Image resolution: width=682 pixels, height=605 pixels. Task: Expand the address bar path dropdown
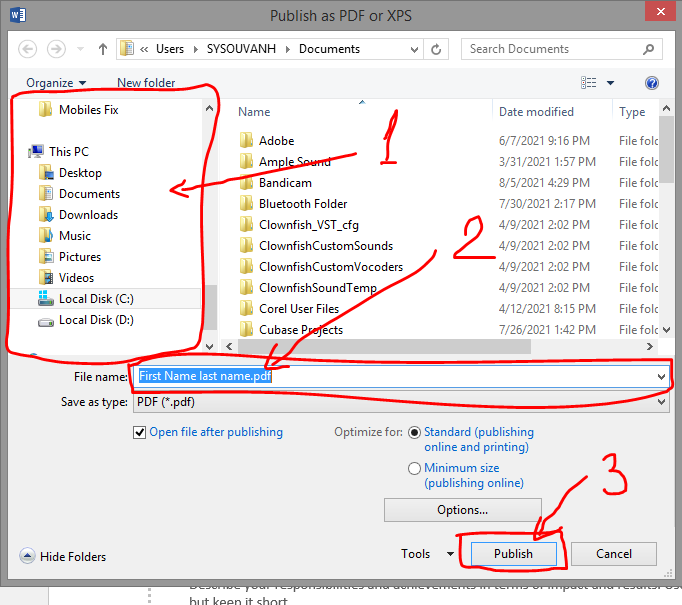click(415, 50)
